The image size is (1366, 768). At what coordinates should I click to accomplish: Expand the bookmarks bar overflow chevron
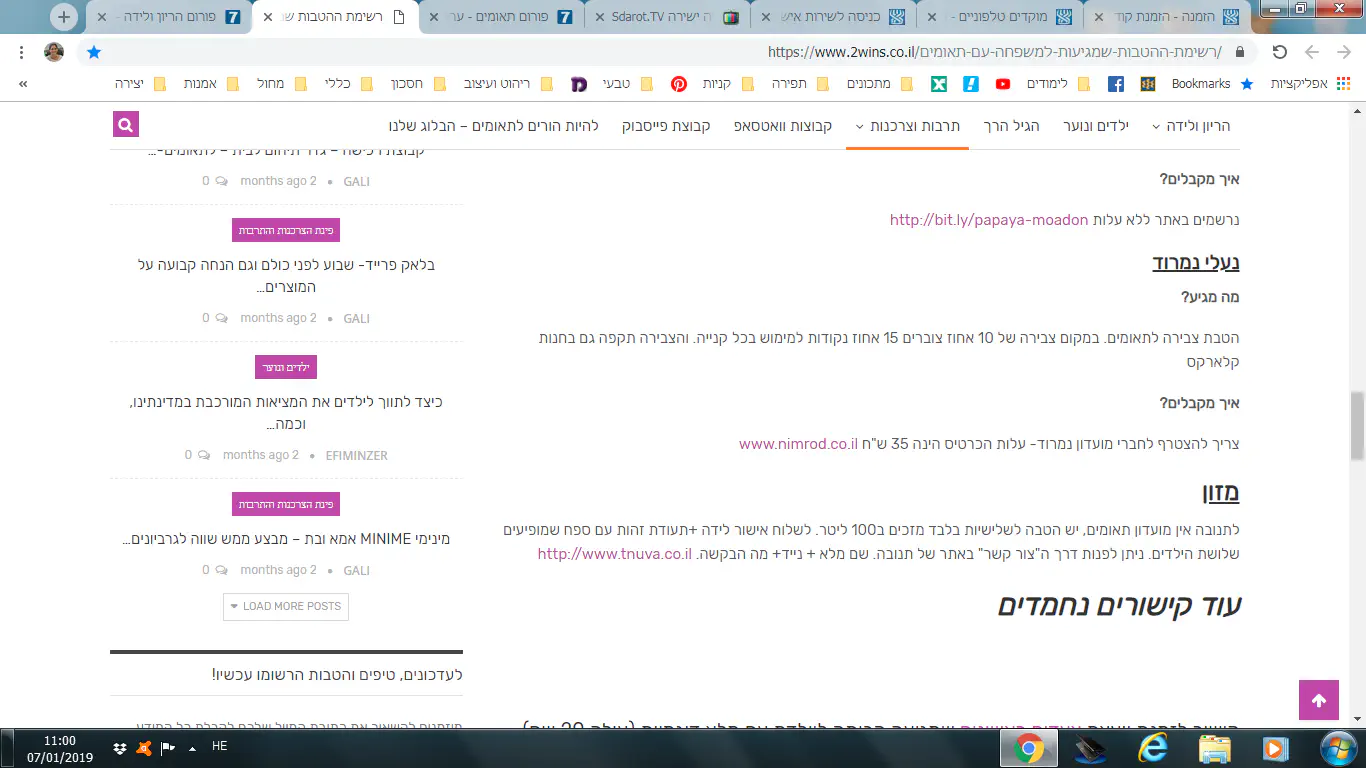pos(23,84)
